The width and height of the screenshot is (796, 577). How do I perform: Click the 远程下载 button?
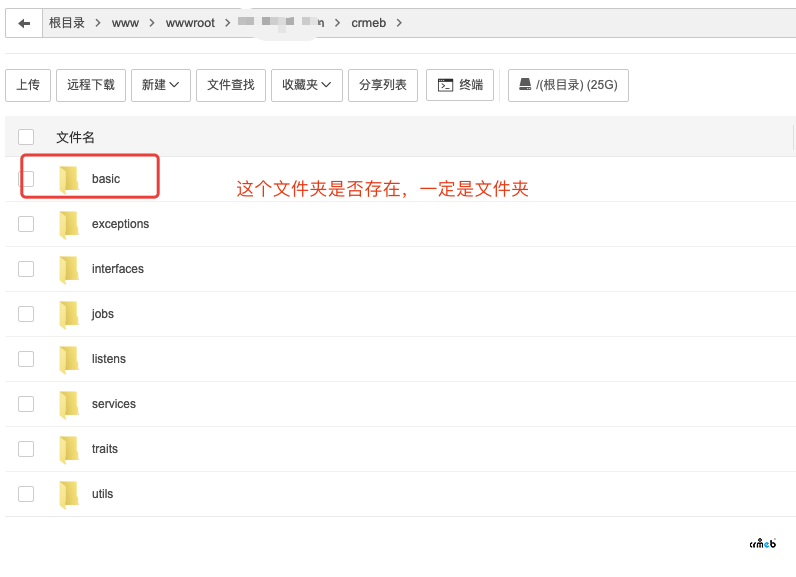(91, 85)
